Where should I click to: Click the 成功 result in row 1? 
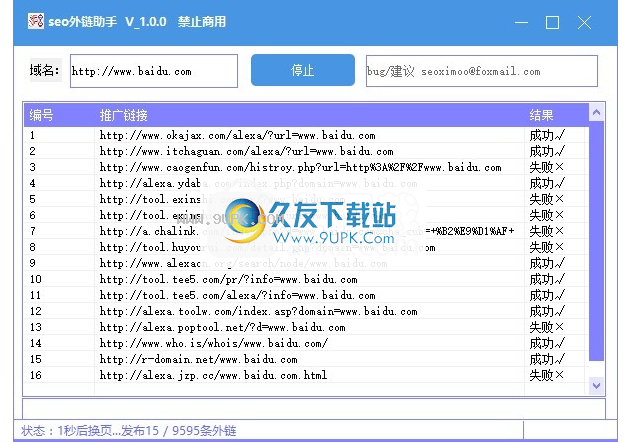pos(547,135)
